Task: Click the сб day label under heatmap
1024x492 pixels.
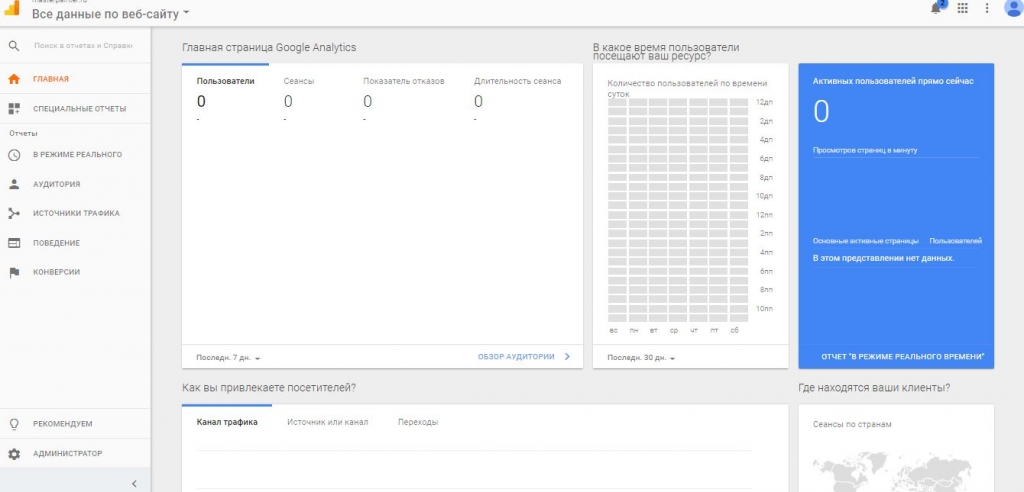Action: pos(735,331)
